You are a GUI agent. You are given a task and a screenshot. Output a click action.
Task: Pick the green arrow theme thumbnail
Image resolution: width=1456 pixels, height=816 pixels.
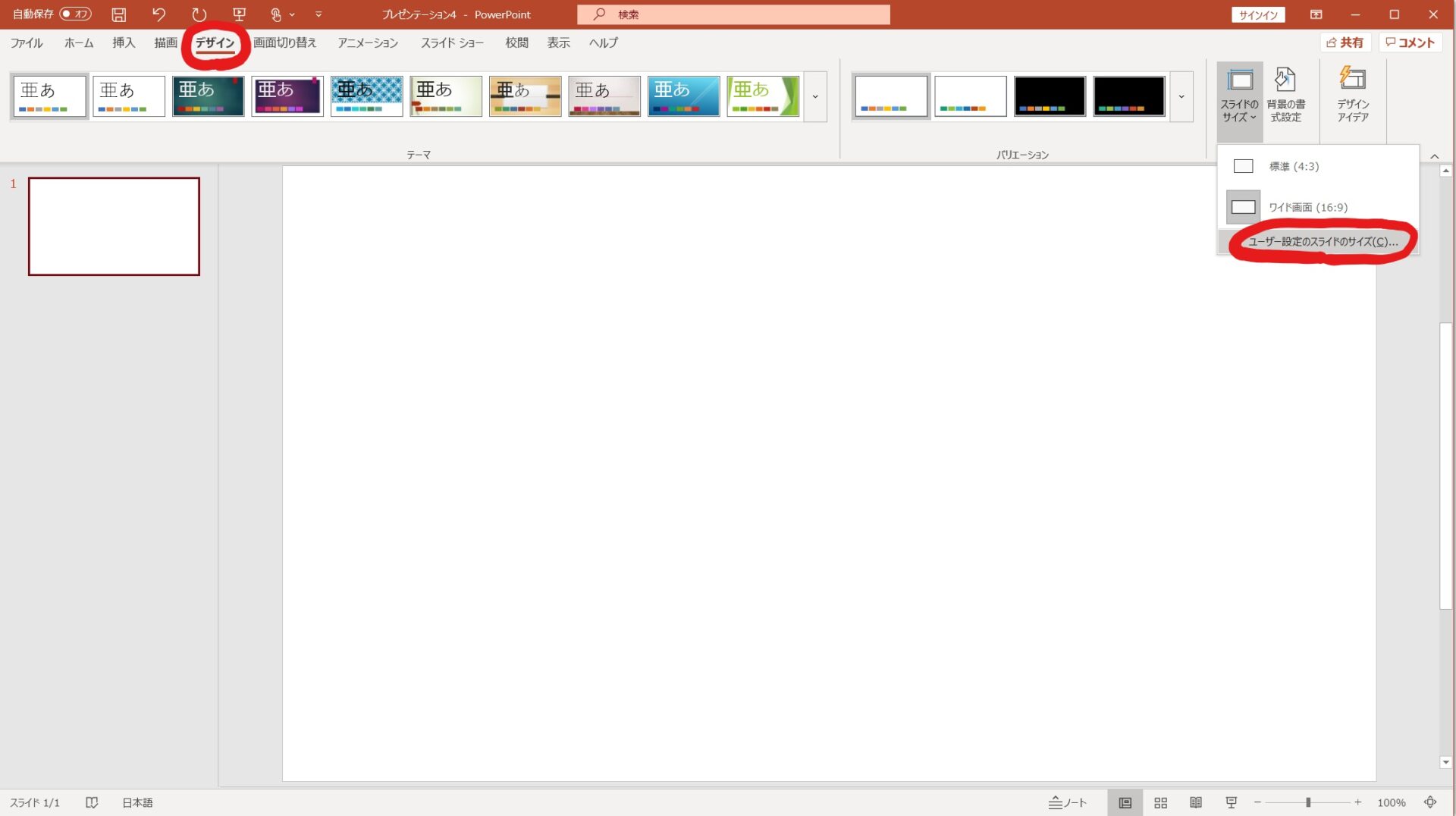point(763,96)
